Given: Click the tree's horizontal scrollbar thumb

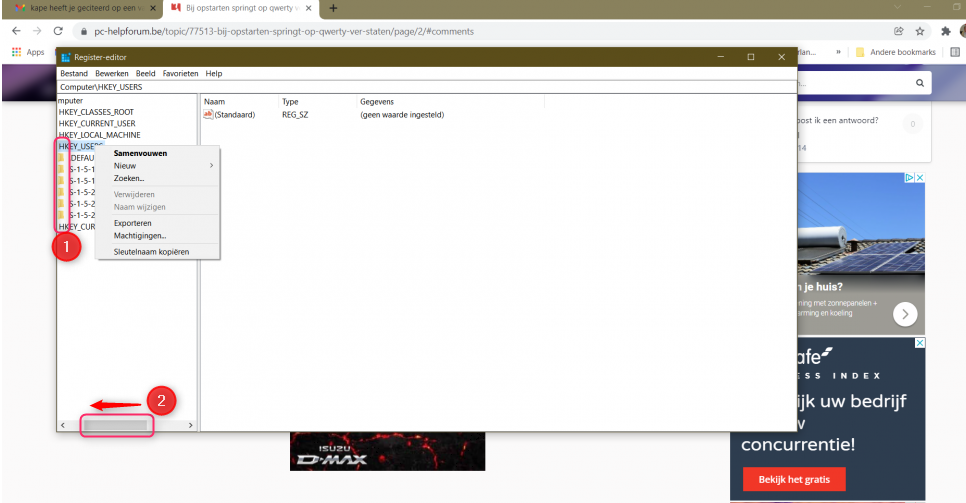Looking at the screenshot, I should (x=115, y=425).
